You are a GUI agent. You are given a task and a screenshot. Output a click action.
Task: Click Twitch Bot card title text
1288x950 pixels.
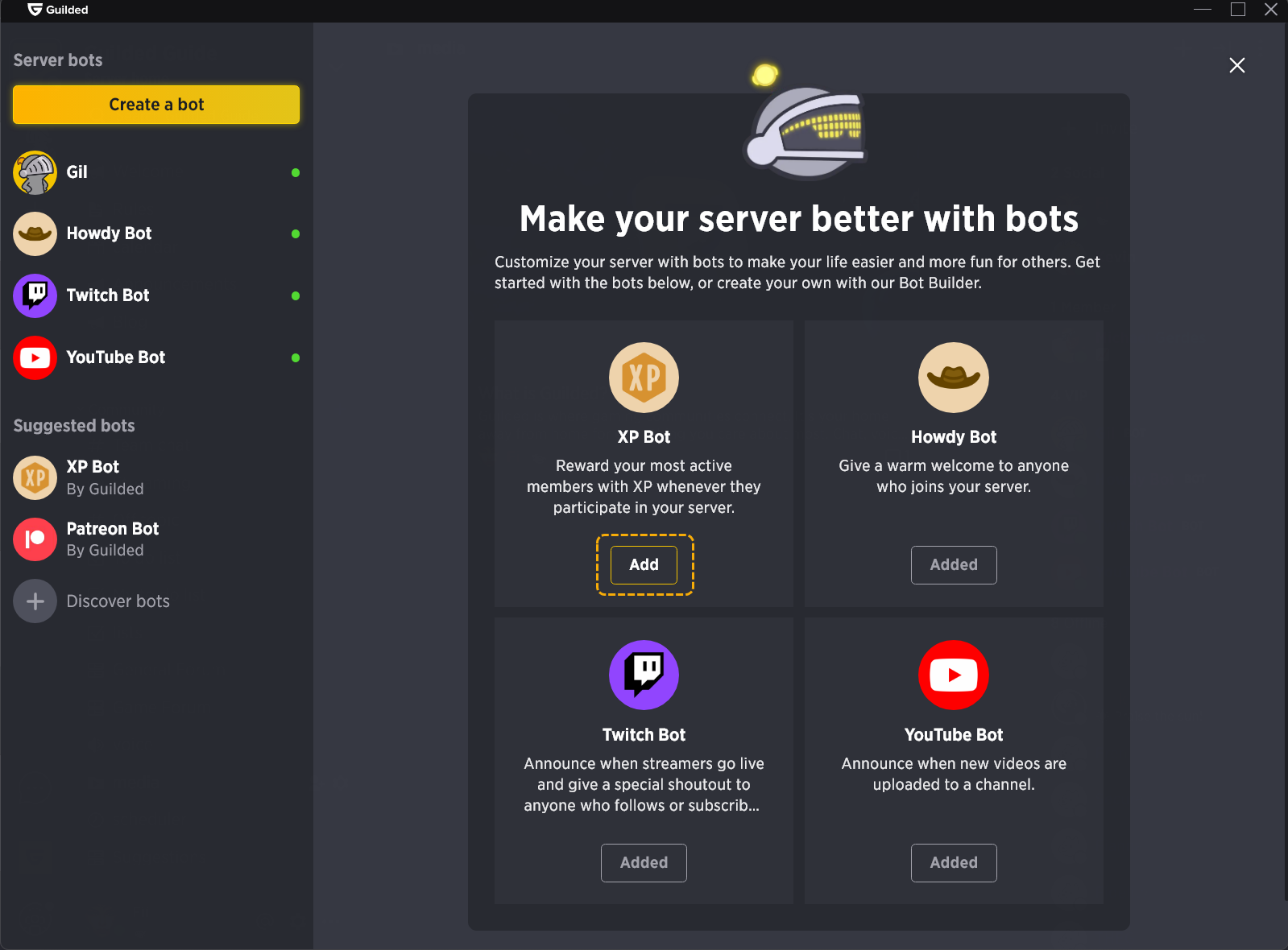pyautogui.click(x=644, y=735)
